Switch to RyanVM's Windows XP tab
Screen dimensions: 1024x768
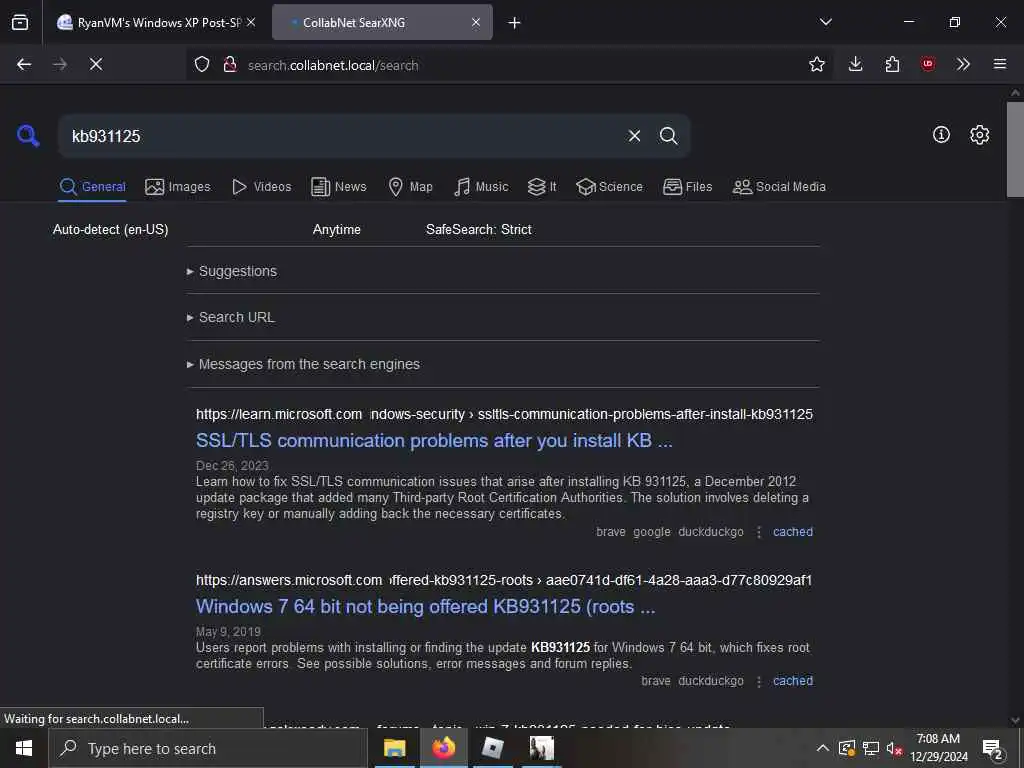(157, 22)
